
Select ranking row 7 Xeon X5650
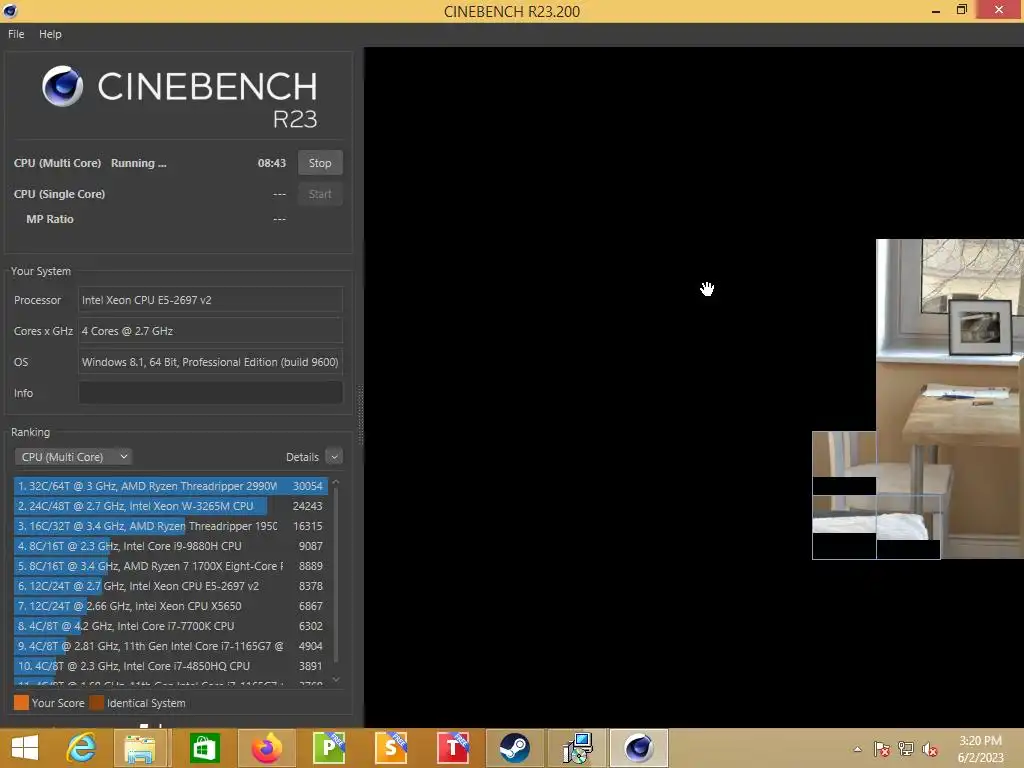click(170, 606)
